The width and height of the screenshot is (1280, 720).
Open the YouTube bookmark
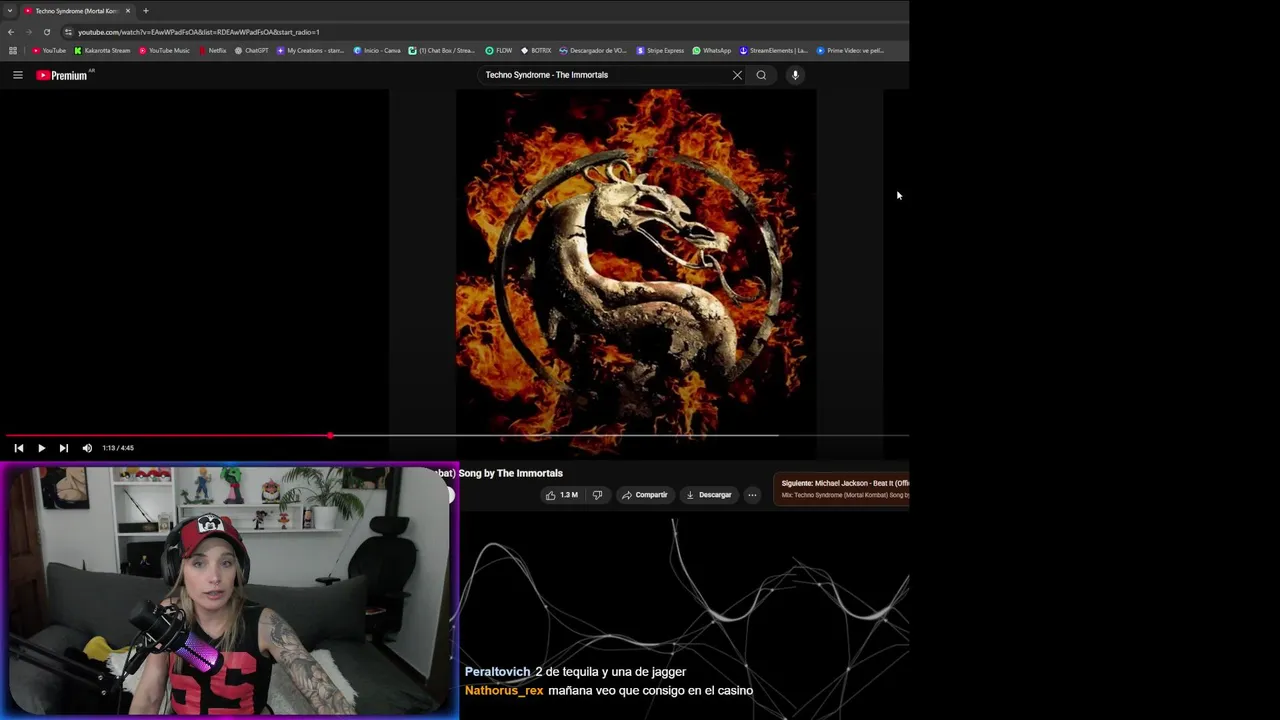tap(49, 50)
